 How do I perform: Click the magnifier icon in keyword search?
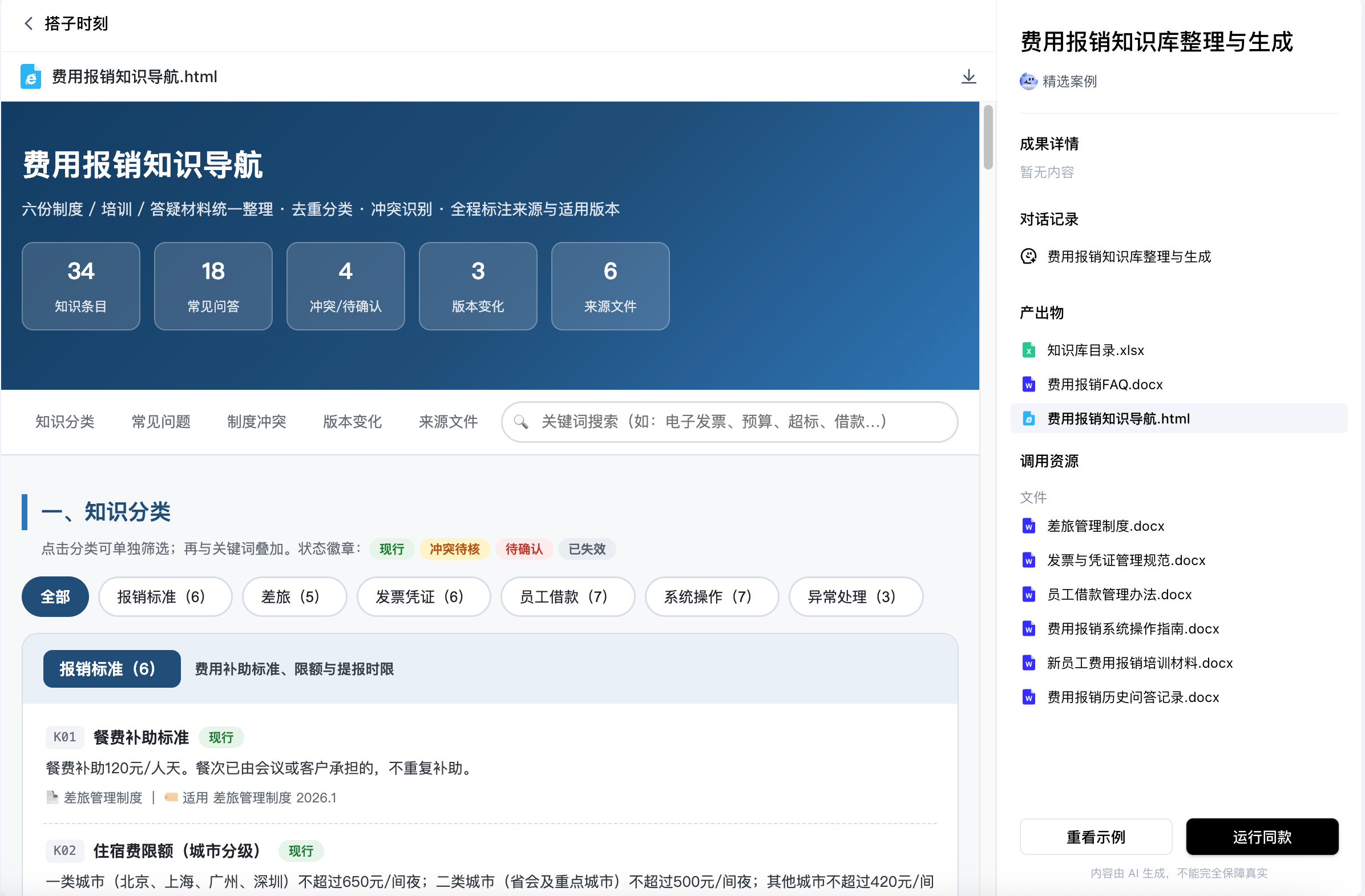click(521, 422)
